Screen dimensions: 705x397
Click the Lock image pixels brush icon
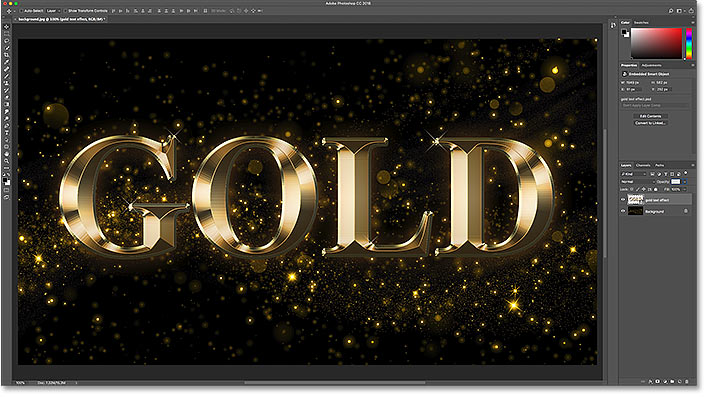point(638,189)
